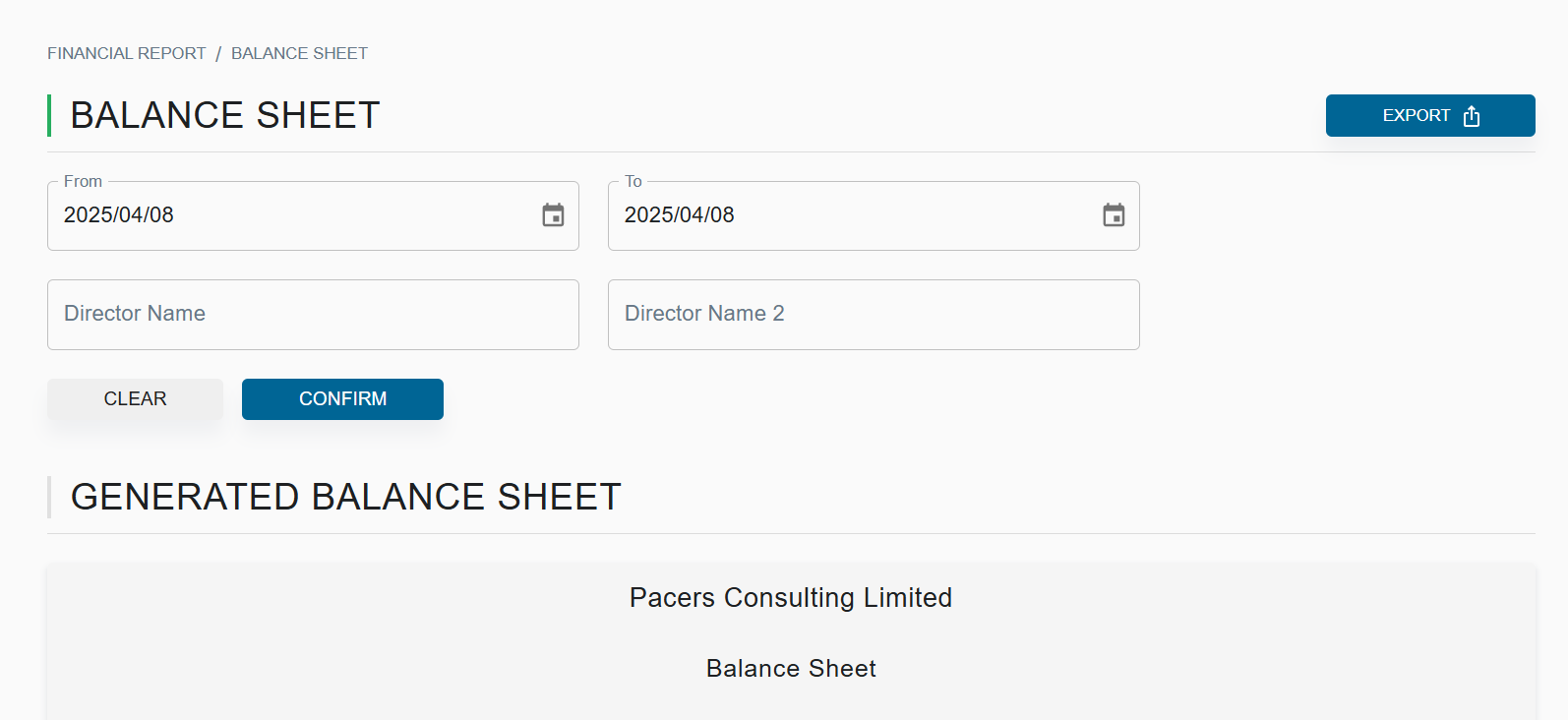Image resolution: width=1568 pixels, height=720 pixels.
Task: Go to FINANCIAL REPORT breadcrumb link
Action: 127,53
